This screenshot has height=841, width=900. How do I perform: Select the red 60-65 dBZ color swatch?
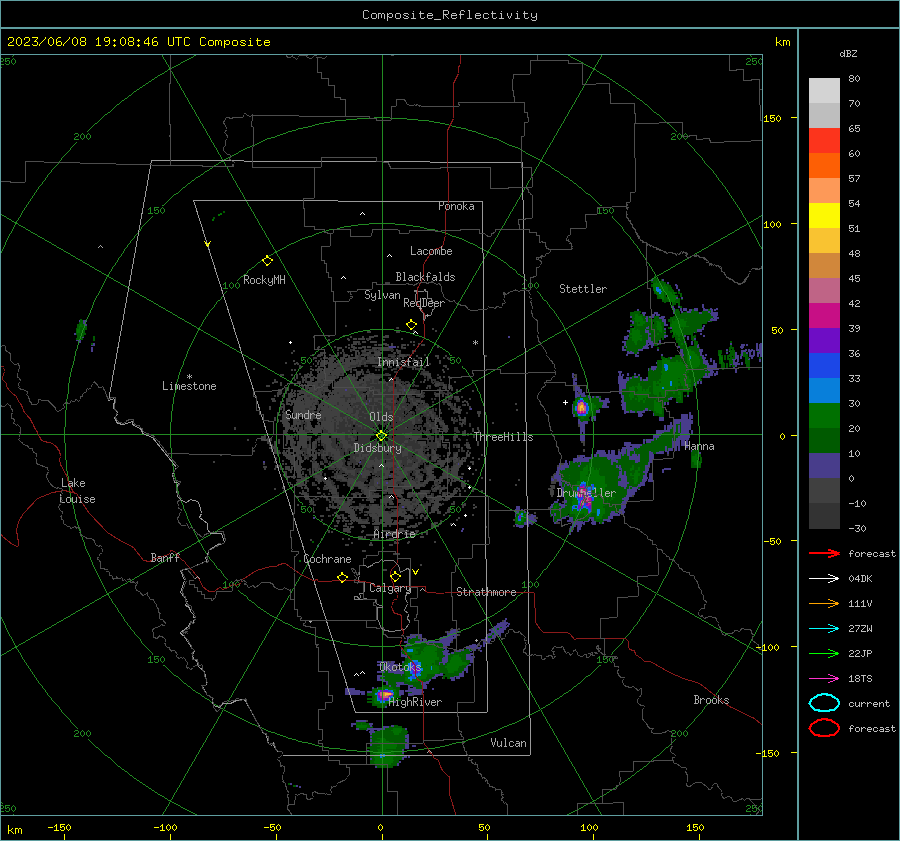[824, 141]
